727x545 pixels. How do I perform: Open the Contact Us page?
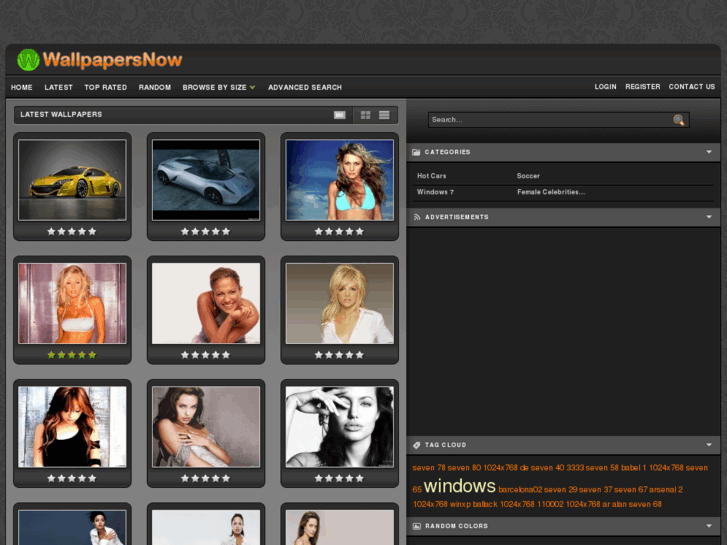[x=692, y=87]
